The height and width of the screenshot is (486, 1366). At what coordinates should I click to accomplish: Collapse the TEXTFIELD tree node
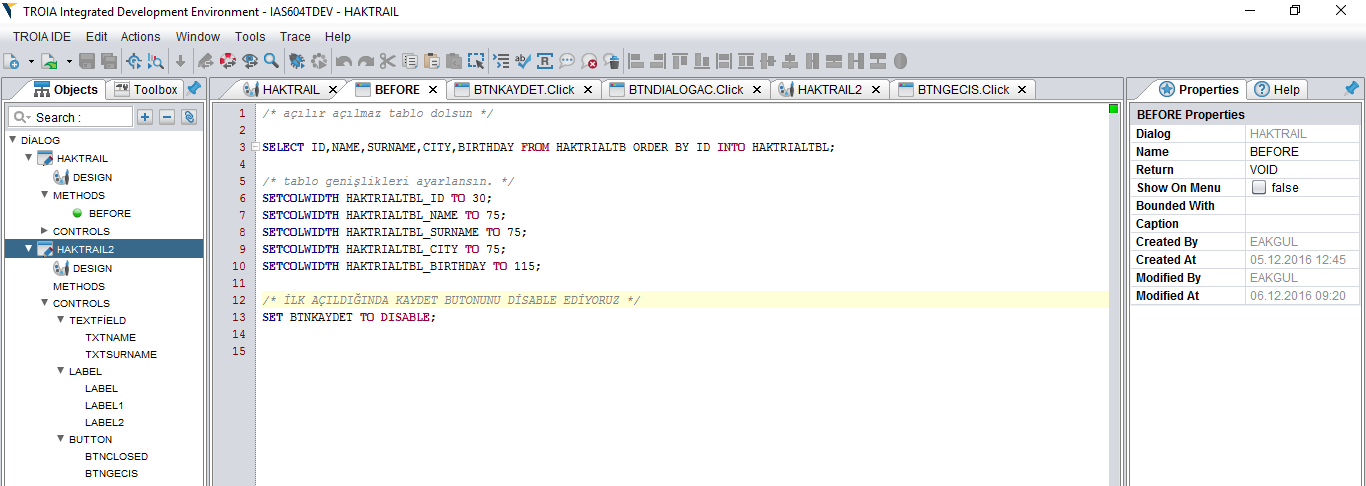click(x=60, y=320)
